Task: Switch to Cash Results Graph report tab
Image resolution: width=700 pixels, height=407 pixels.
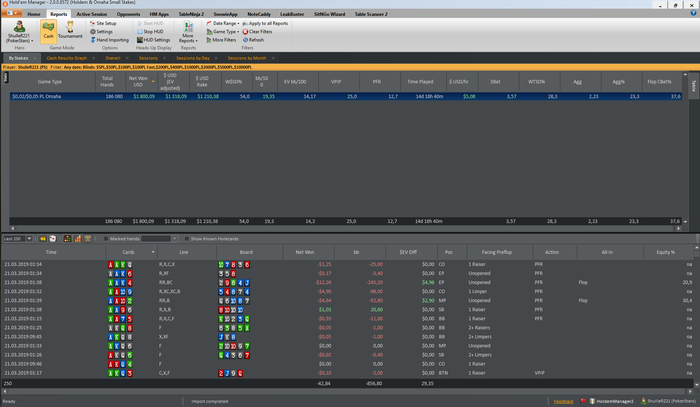Action: coord(67,58)
